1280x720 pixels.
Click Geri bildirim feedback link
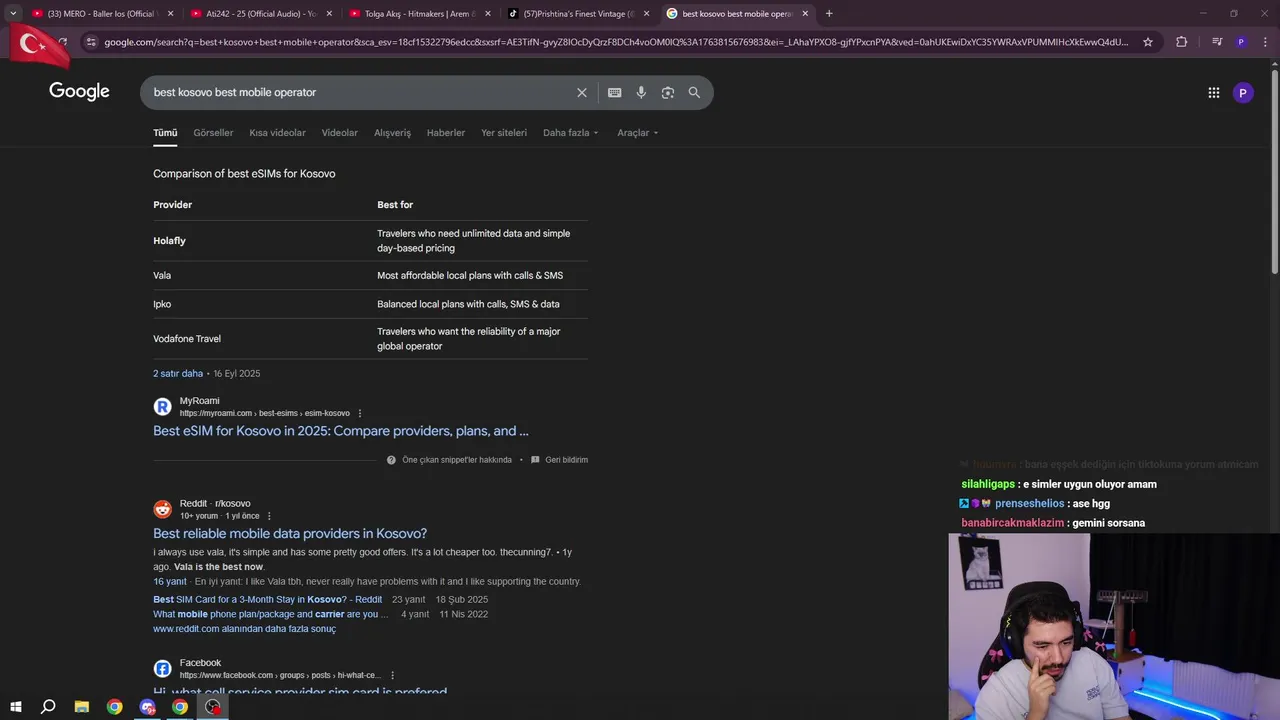(x=560, y=460)
